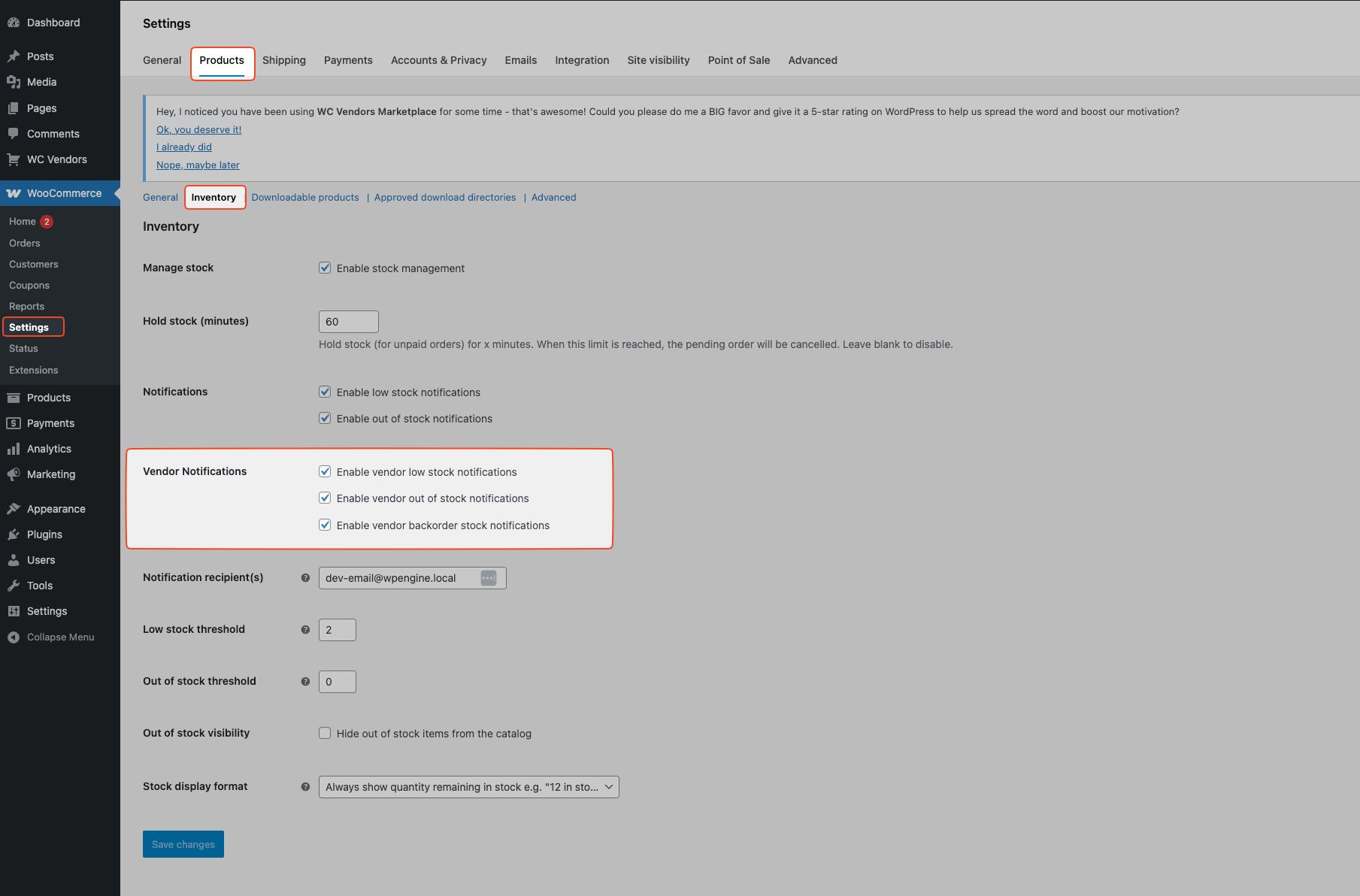This screenshot has width=1360, height=896.
Task: Switch to the Shipping settings tab
Action: coord(283,60)
